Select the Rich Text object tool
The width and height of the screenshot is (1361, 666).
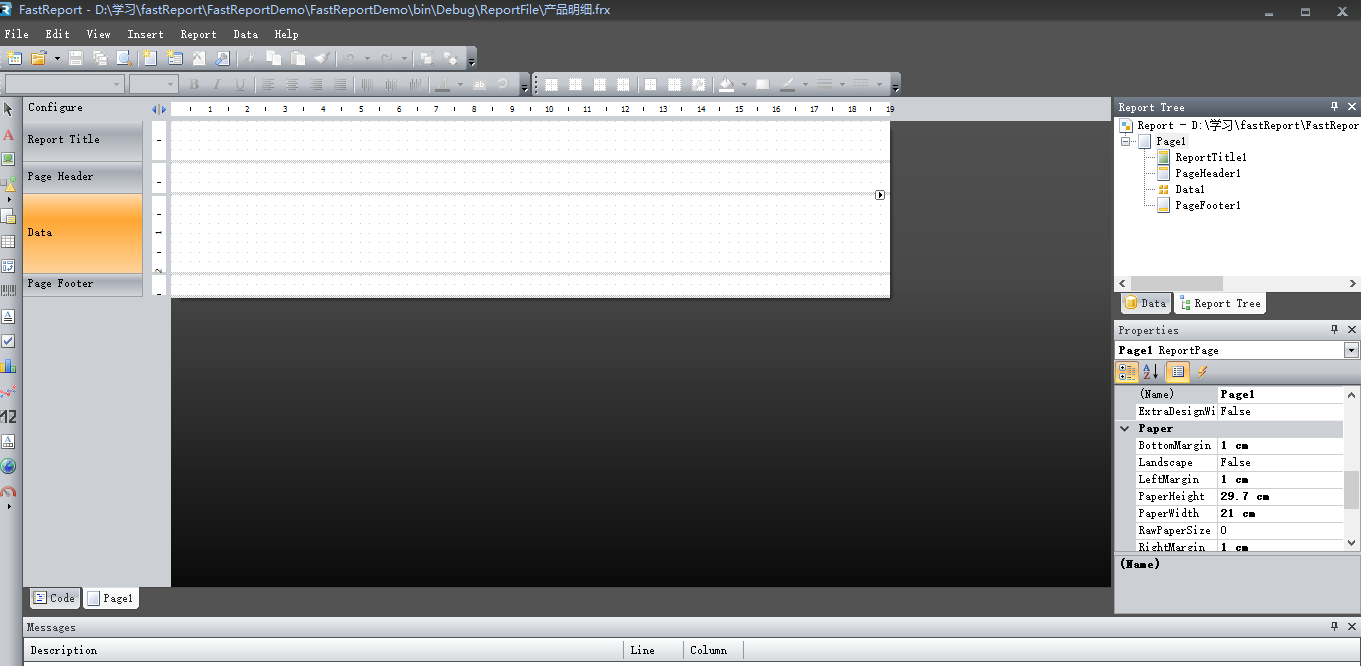pos(8,316)
